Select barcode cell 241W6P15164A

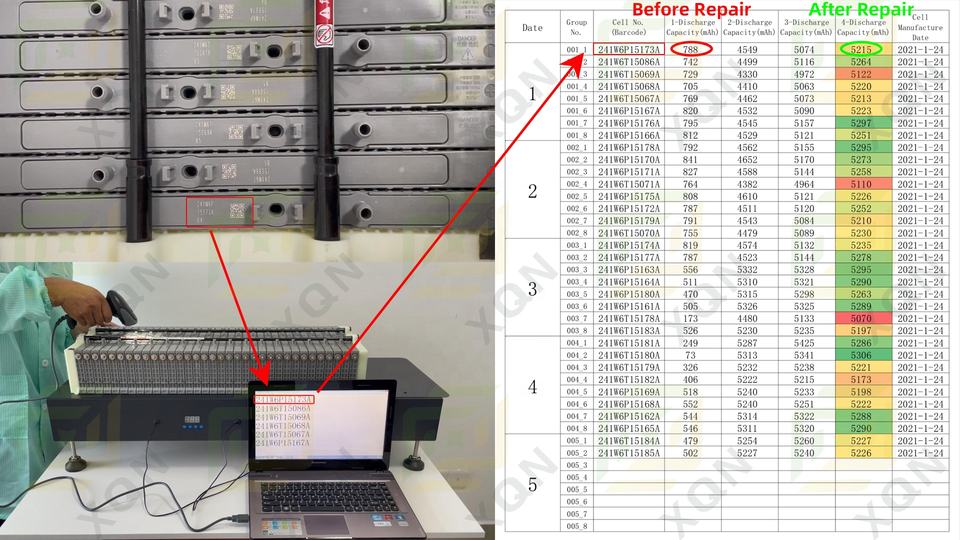pos(629,282)
